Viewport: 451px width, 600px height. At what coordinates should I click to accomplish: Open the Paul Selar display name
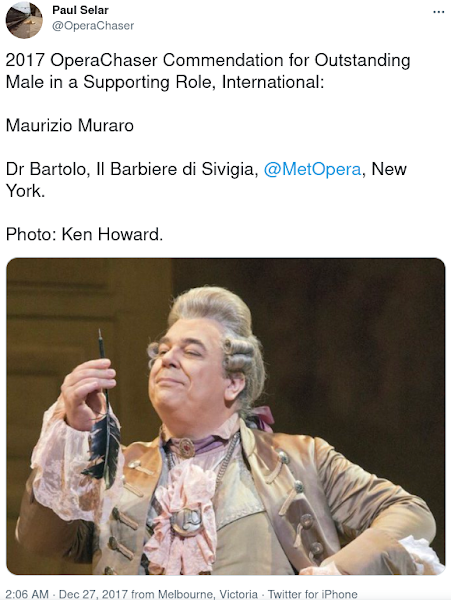point(80,10)
